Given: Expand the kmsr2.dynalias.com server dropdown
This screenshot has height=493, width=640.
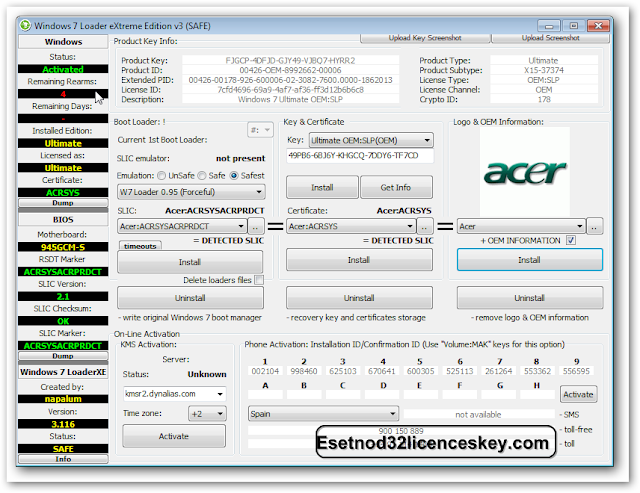Looking at the screenshot, I should click(x=175, y=394).
